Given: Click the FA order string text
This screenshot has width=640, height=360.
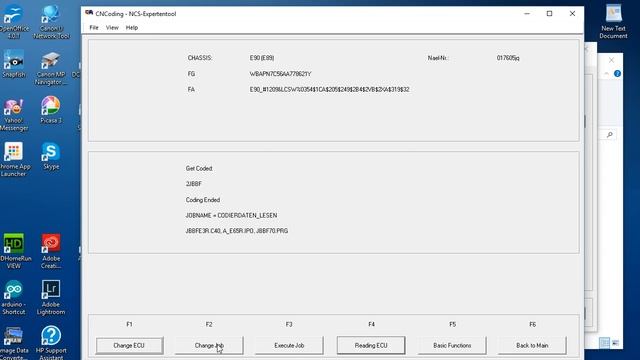Looking at the screenshot, I should pos(329,89).
